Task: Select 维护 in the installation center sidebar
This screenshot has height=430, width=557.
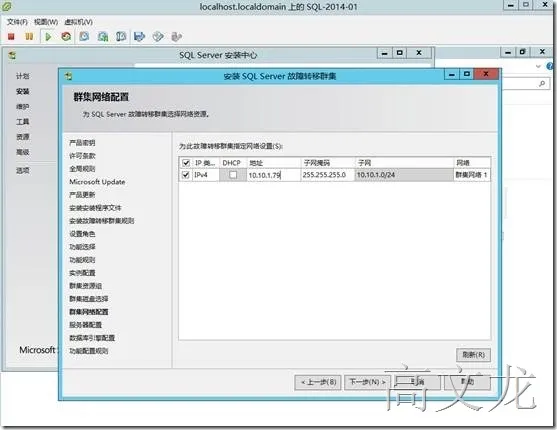Action: coord(22,107)
